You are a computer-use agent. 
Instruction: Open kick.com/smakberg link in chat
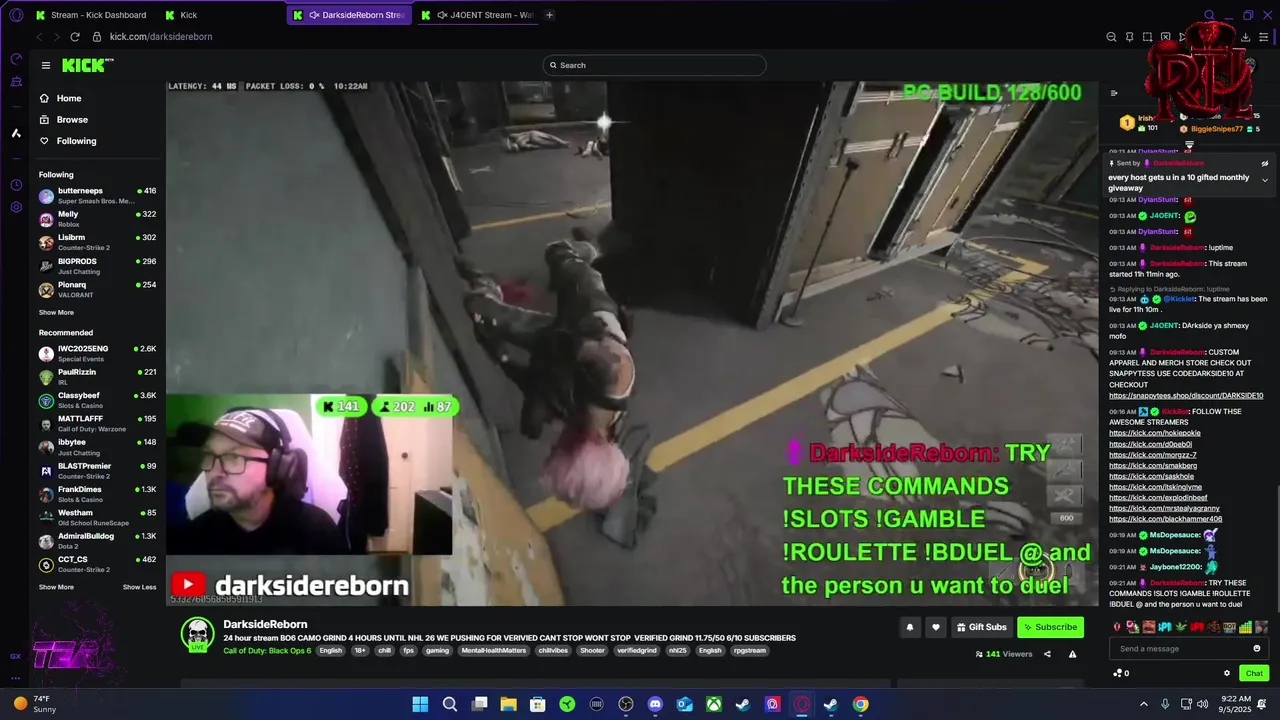[1152, 465]
